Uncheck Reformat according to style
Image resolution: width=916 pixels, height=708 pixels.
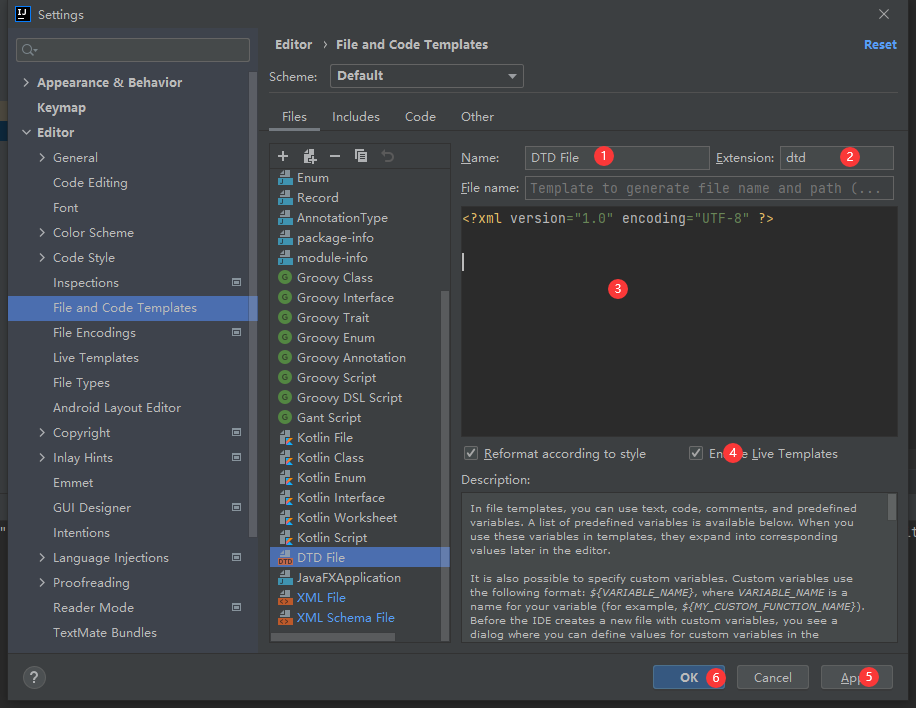coord(470,453)
